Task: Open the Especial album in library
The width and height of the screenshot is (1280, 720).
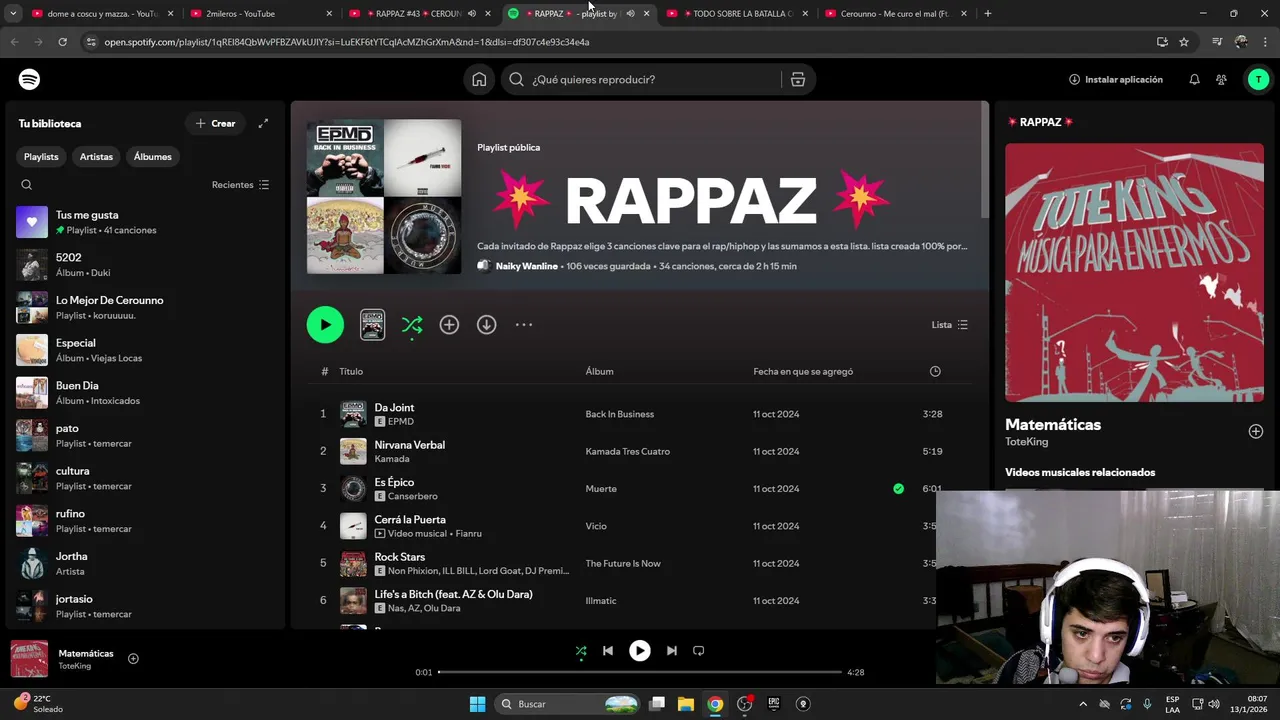Action: 143,350
